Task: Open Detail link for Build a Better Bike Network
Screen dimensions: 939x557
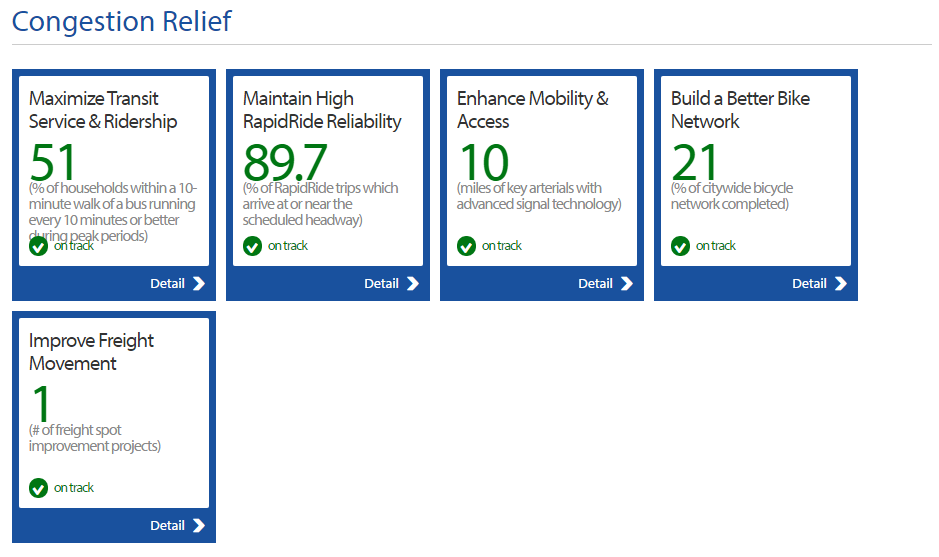Action: [809, 284]
